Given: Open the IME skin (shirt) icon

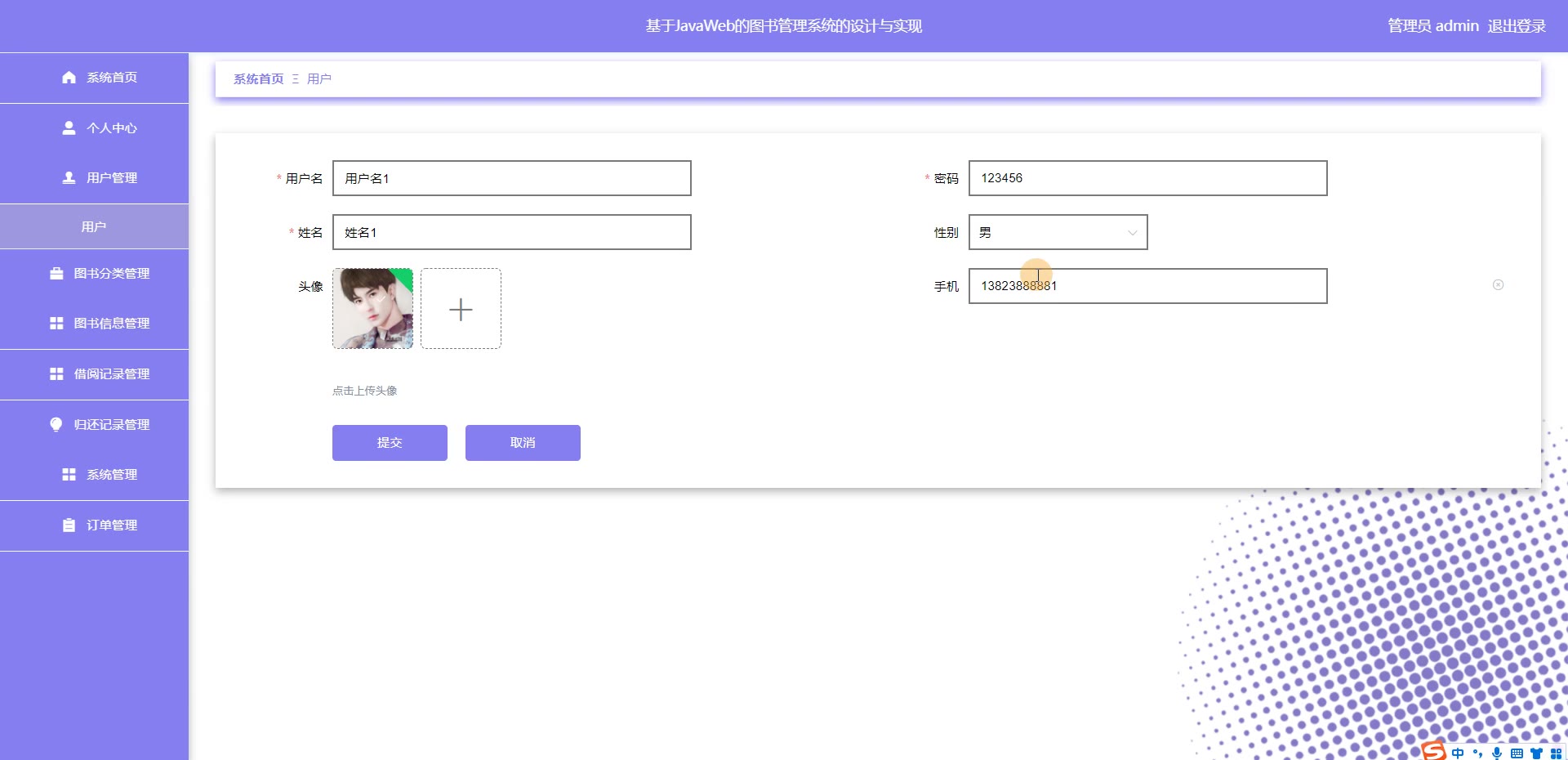Looking at the screenshot, I should click(x=1536, y=753).
